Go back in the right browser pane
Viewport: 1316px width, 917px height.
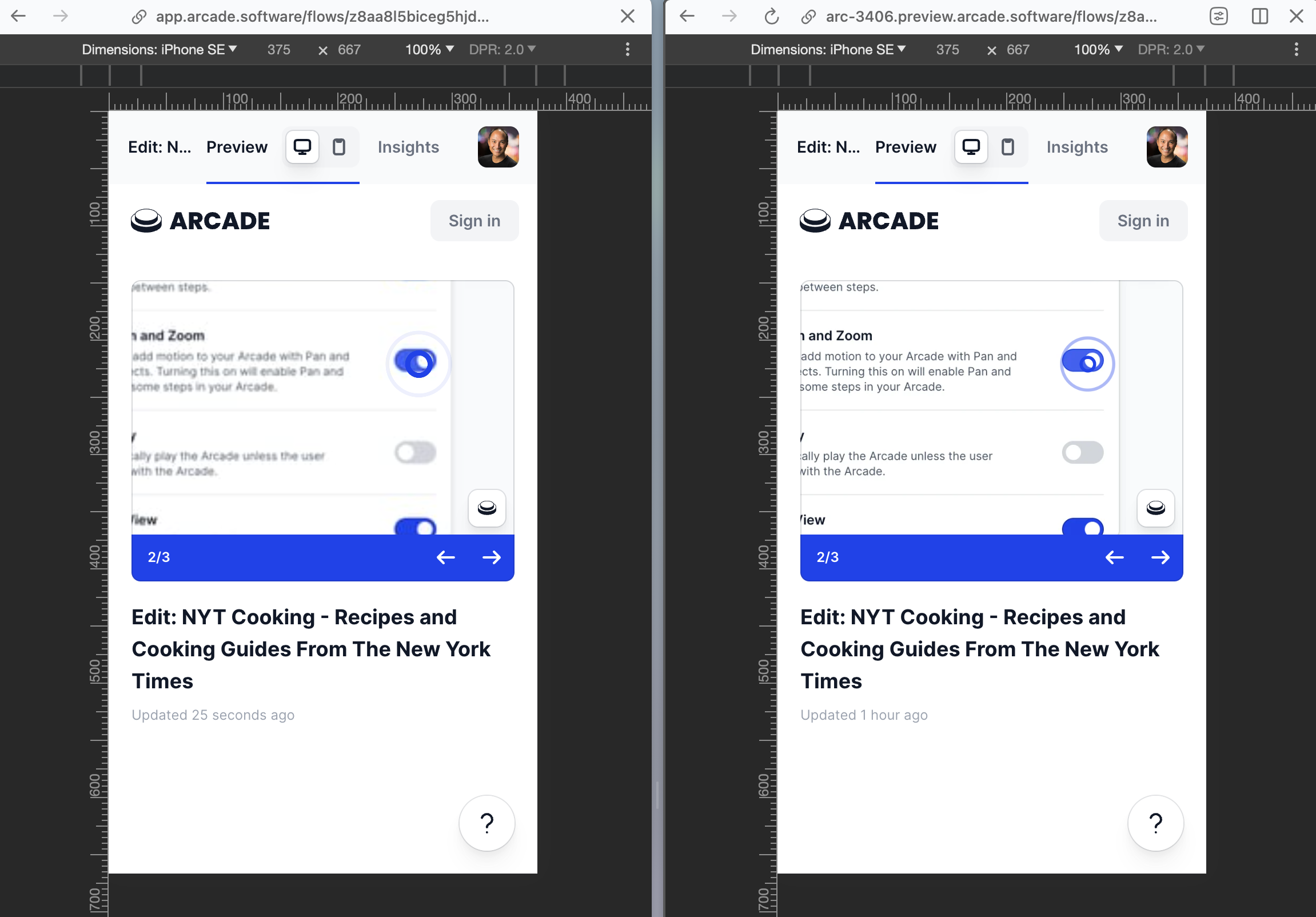coord(687,16)
